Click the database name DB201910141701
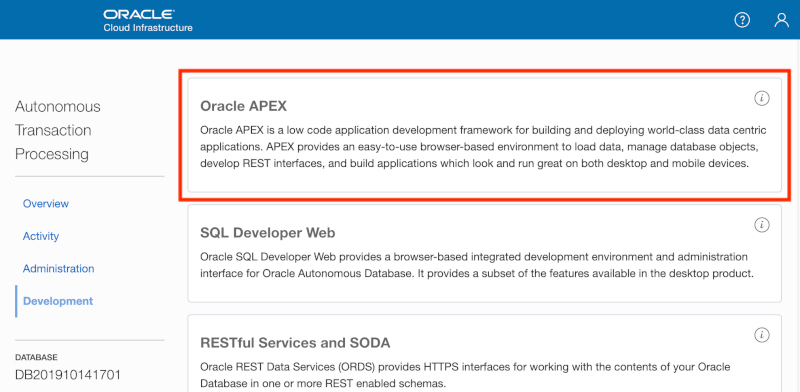This screenshot has width=800, height=392. 68,375
